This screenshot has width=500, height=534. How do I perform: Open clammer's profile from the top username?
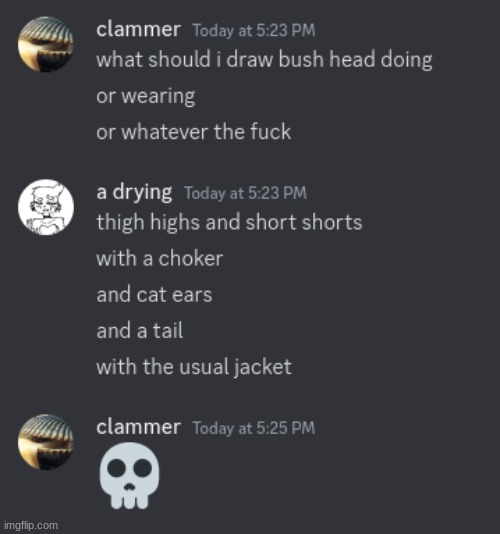click(x=138, y=30)
